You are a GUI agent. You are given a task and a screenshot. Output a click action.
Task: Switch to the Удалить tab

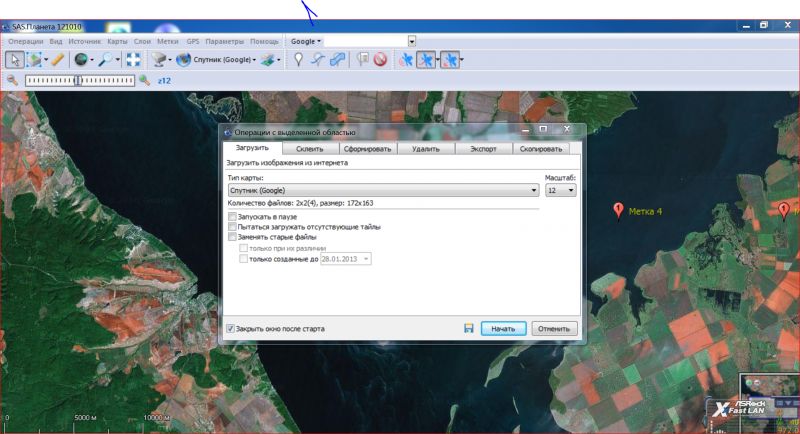[x=426, y=149]
